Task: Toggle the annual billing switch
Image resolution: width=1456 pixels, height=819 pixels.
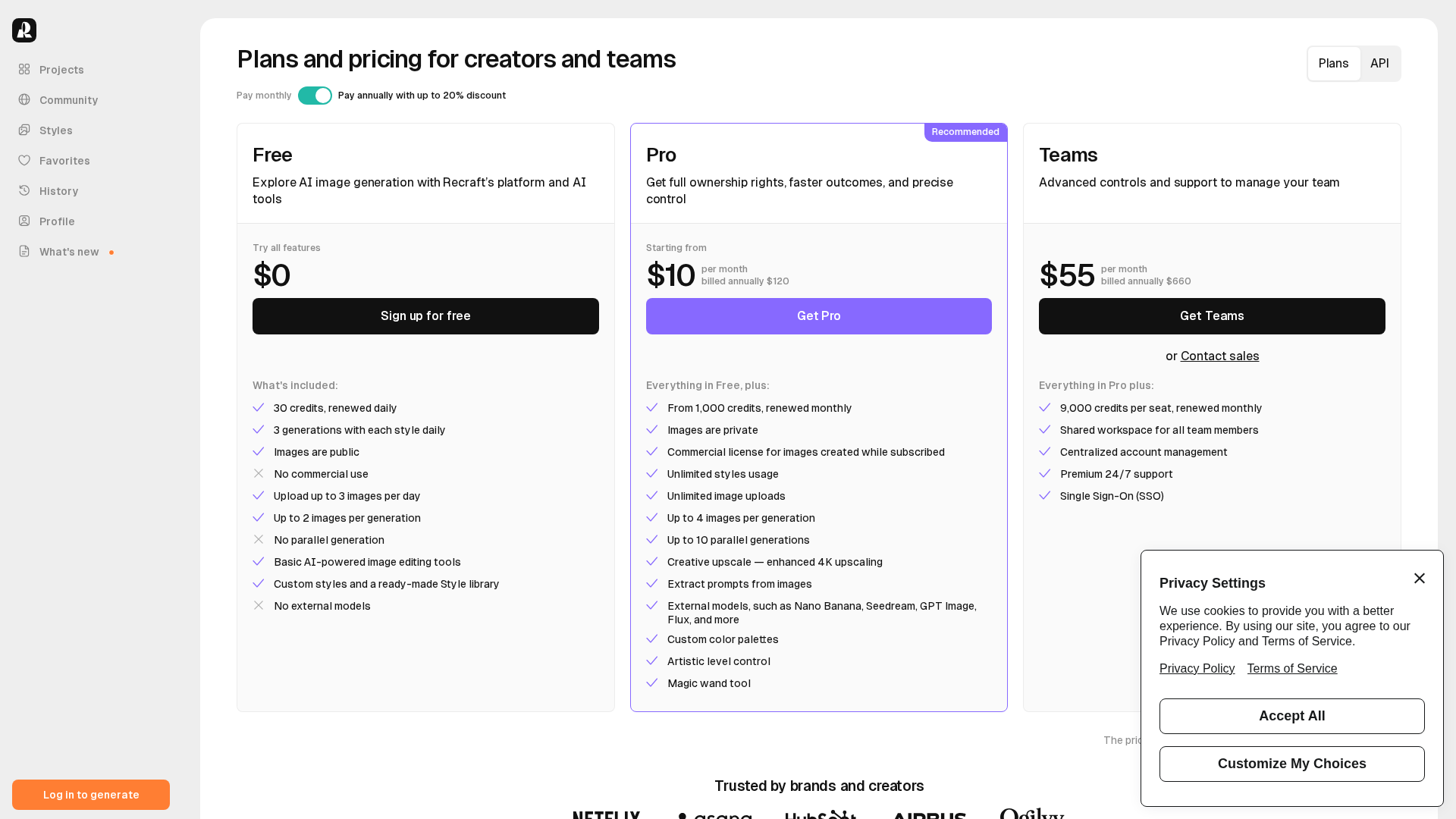Action: pyautogui.click(x=315, y=96)
